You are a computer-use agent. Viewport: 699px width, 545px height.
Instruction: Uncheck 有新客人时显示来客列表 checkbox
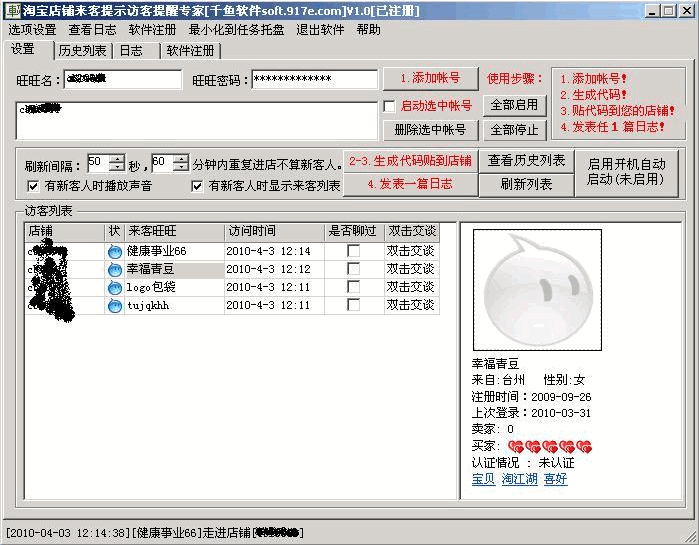(x=197, y=186)
